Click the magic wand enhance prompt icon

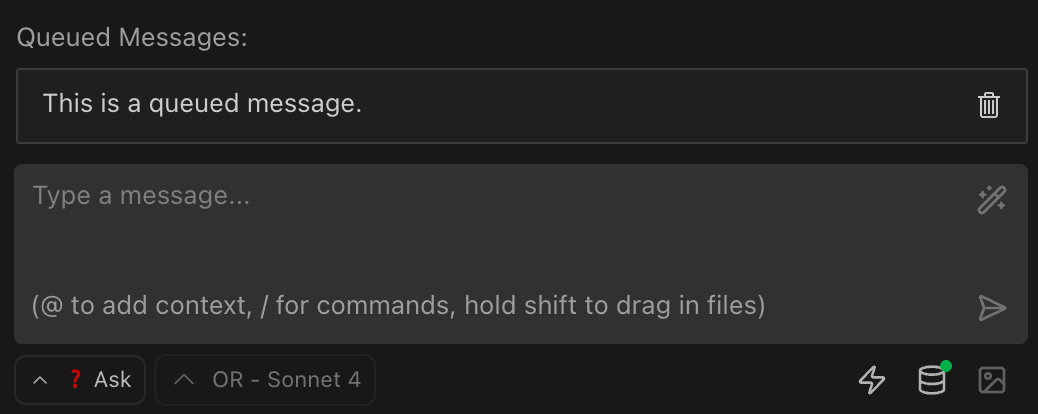(991, 199)
